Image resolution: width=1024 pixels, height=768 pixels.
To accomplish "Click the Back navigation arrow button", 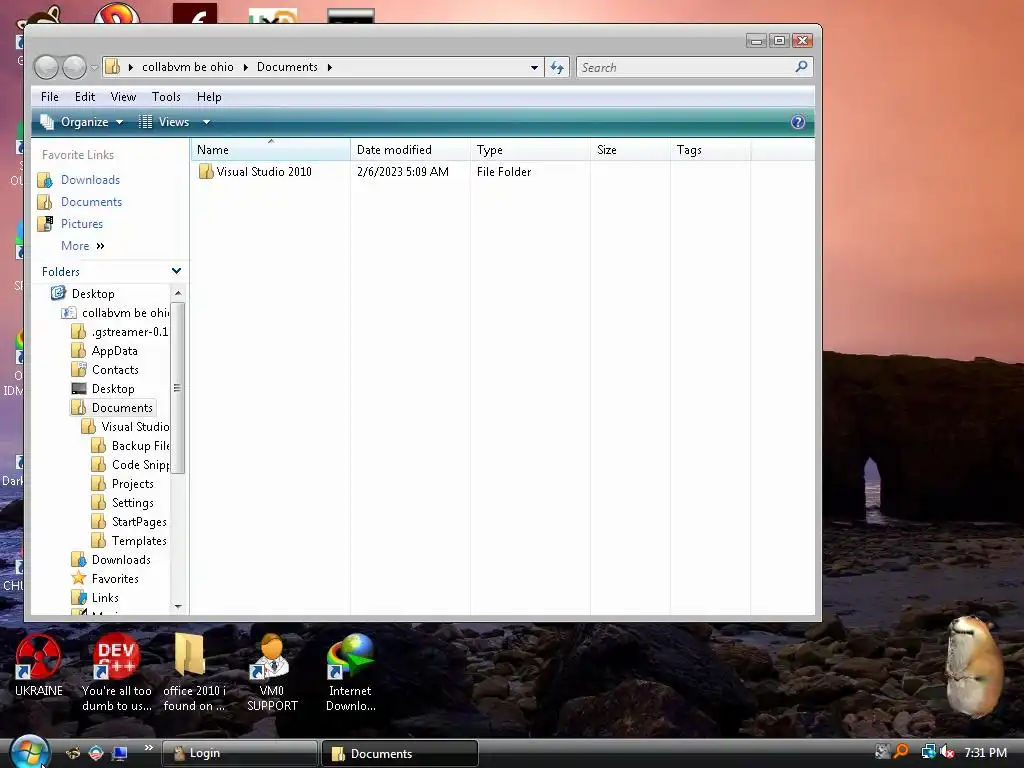I will (46, 67).
